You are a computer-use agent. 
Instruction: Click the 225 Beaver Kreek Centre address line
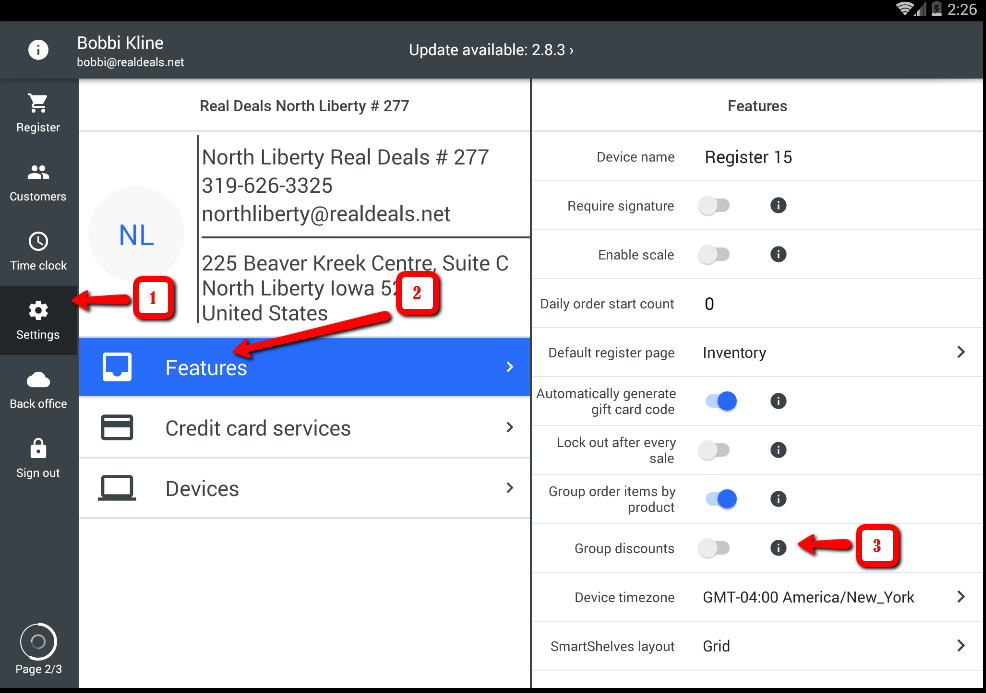pos(355,263)
